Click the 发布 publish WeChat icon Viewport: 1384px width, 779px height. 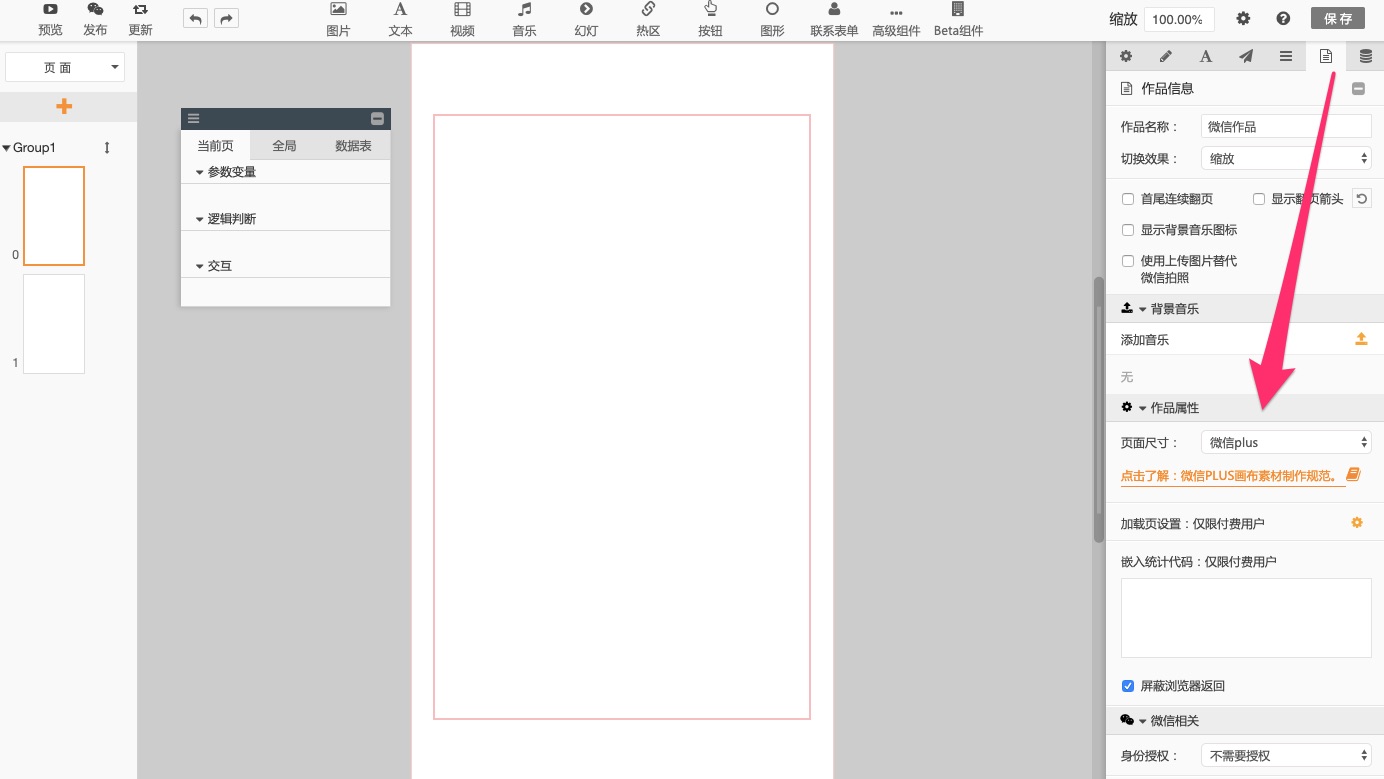(95, 10)
